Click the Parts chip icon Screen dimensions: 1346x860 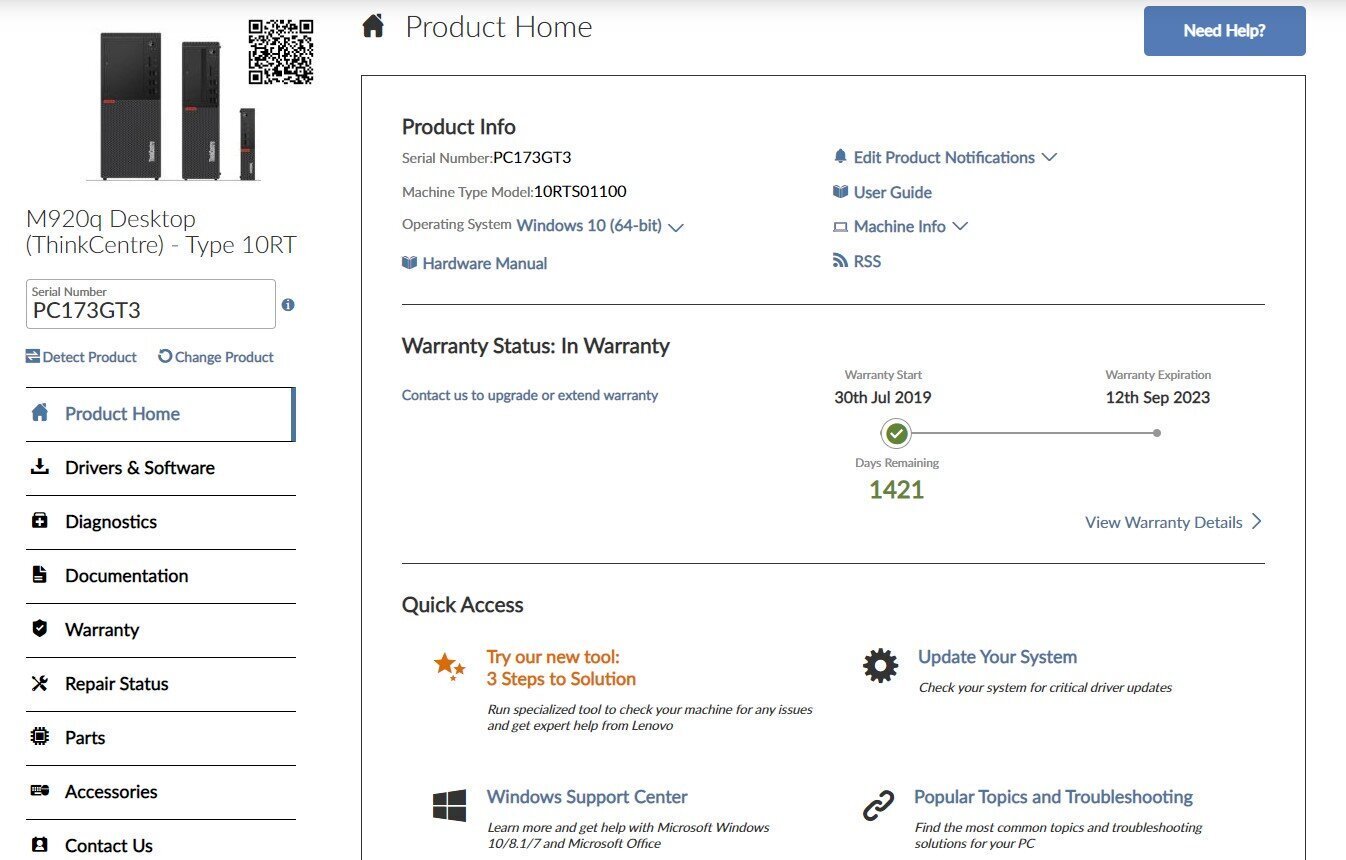[x=40, y=737]
